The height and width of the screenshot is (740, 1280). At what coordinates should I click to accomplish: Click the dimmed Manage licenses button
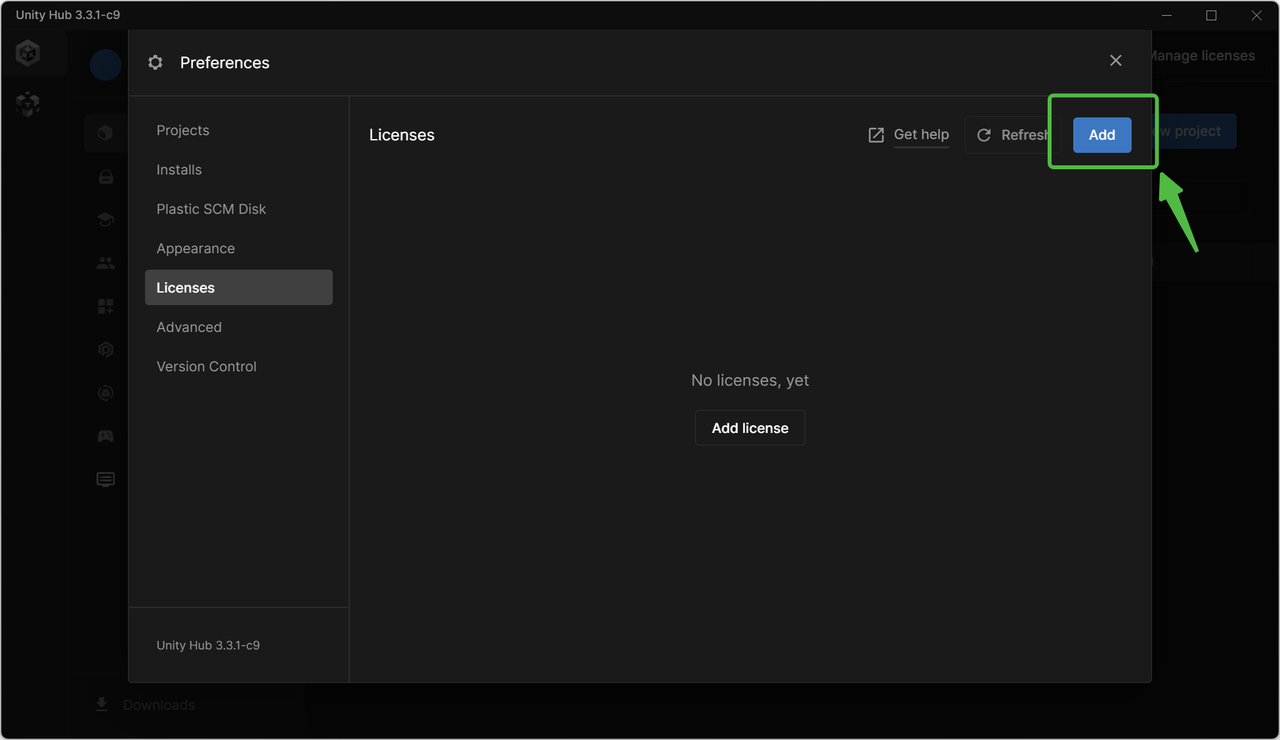1204,56
